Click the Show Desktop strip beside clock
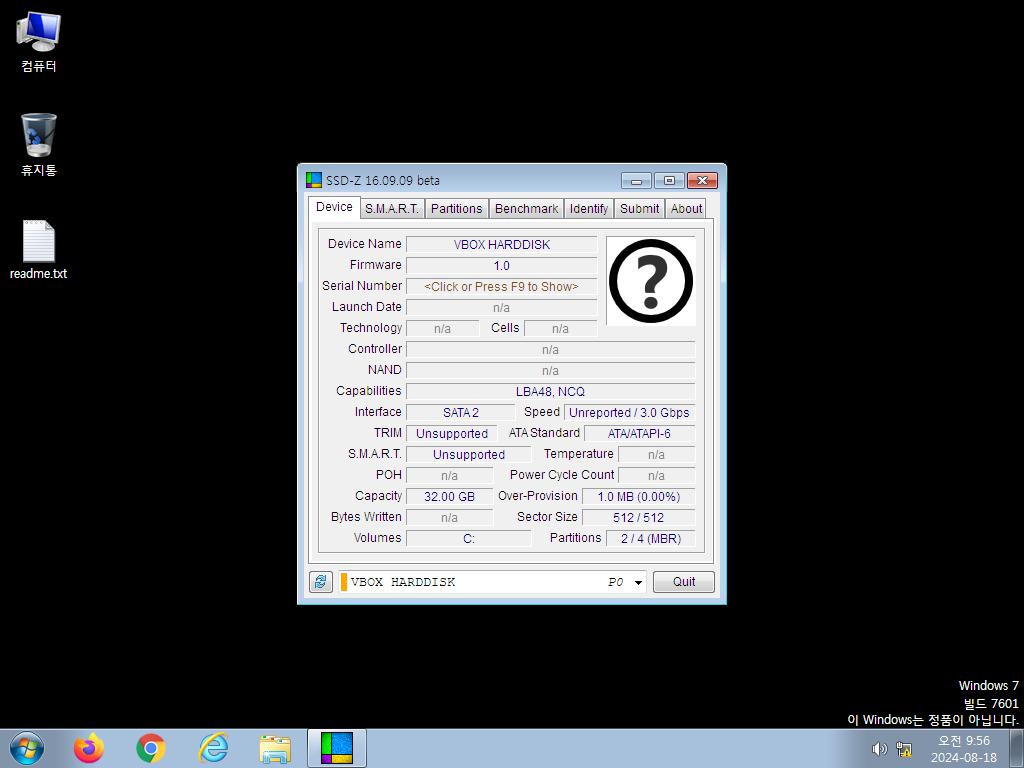 coord(1017,748)
